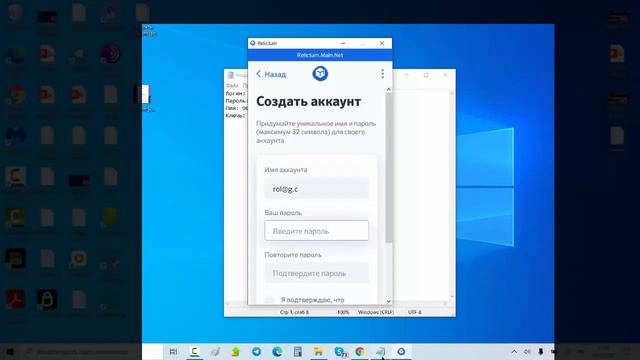Click the Логин line in Notepad
This screenshot has height=360, width=640.
(x=236, y=93)
